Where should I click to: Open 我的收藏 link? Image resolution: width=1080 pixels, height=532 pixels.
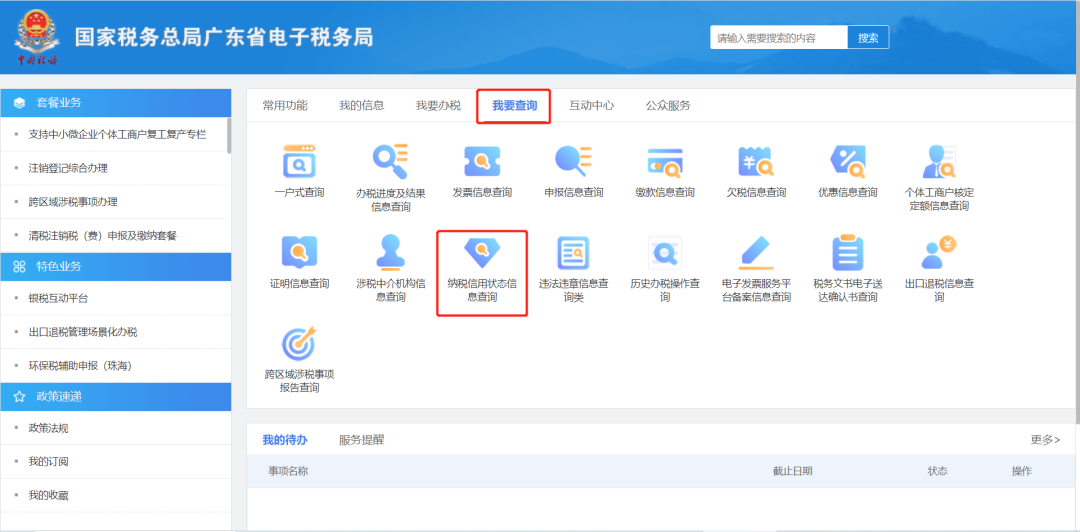click(x=48, y=495)
